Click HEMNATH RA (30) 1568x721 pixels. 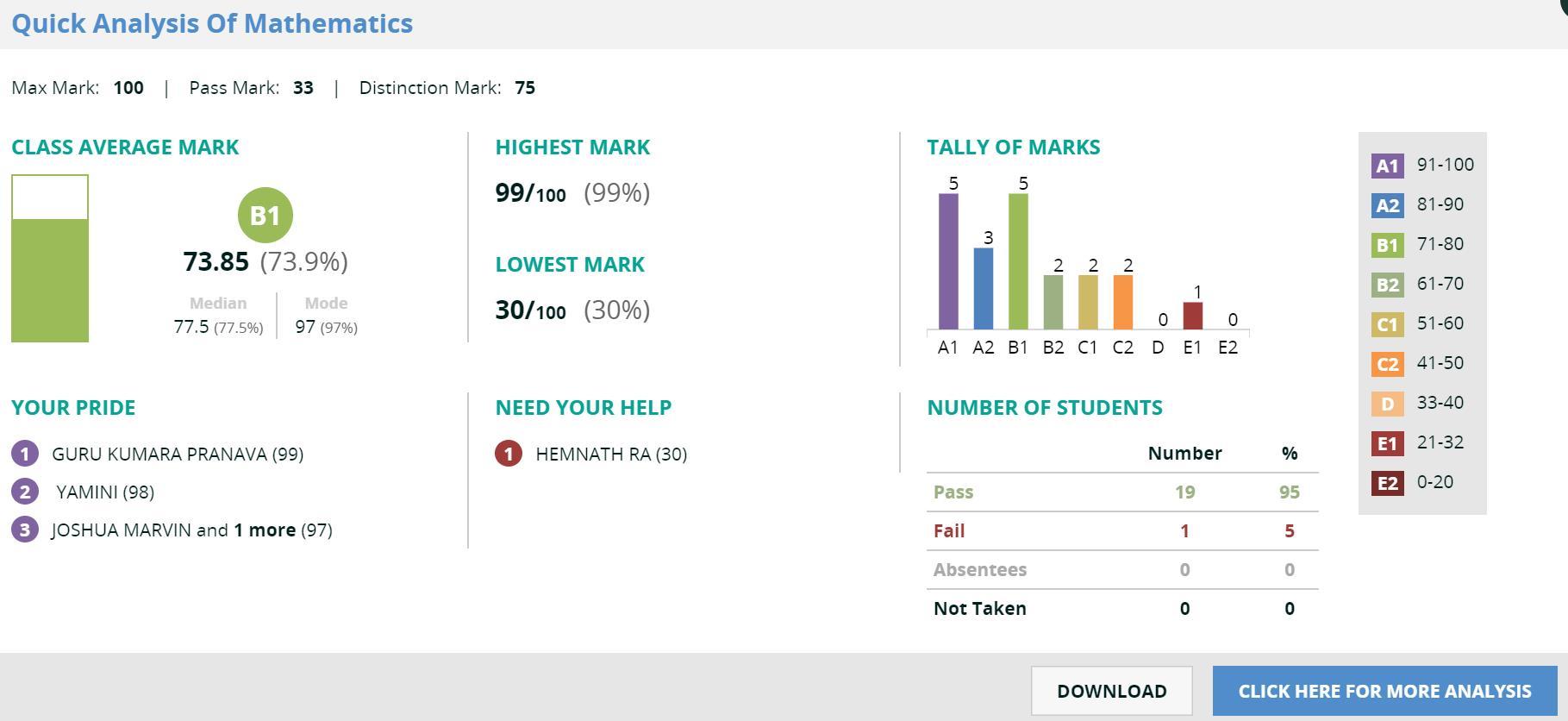pyautogui.click(x=611, y=455)
